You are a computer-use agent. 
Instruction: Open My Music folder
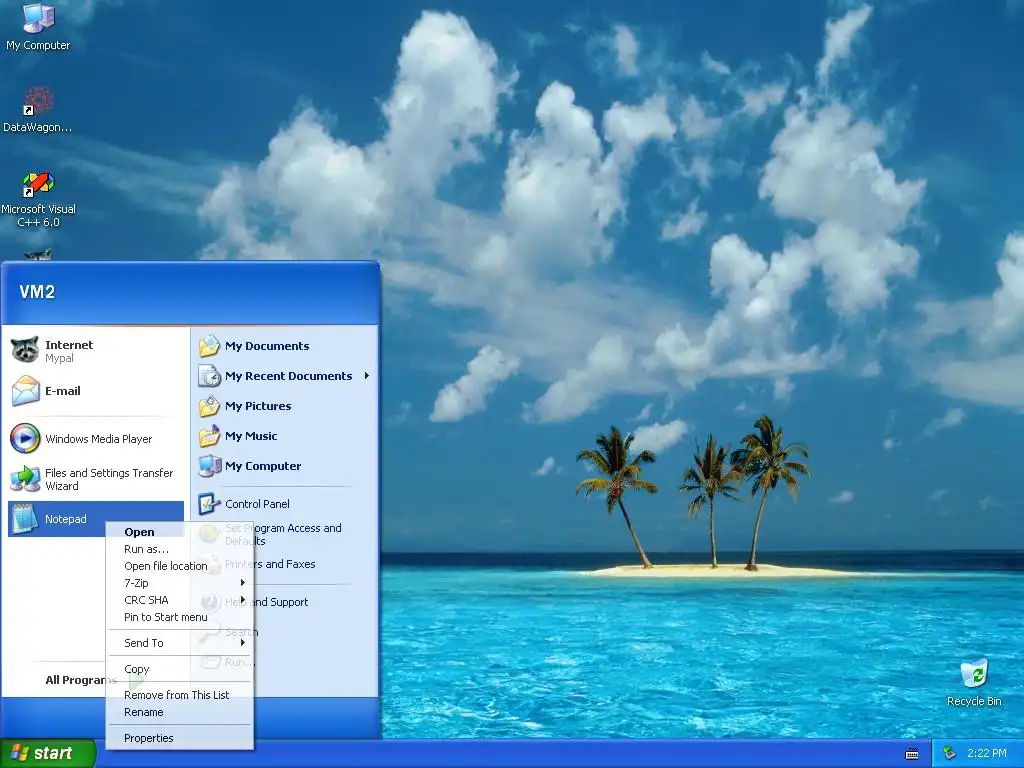284,436
